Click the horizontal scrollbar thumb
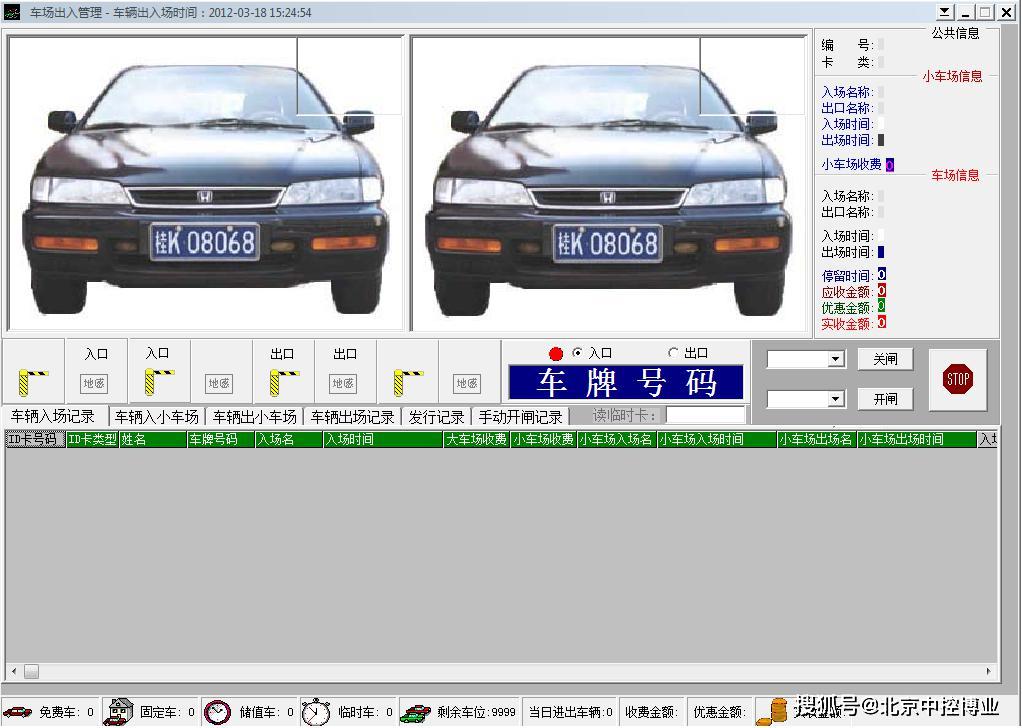1022x728 pixels. [x=31, y=671]
